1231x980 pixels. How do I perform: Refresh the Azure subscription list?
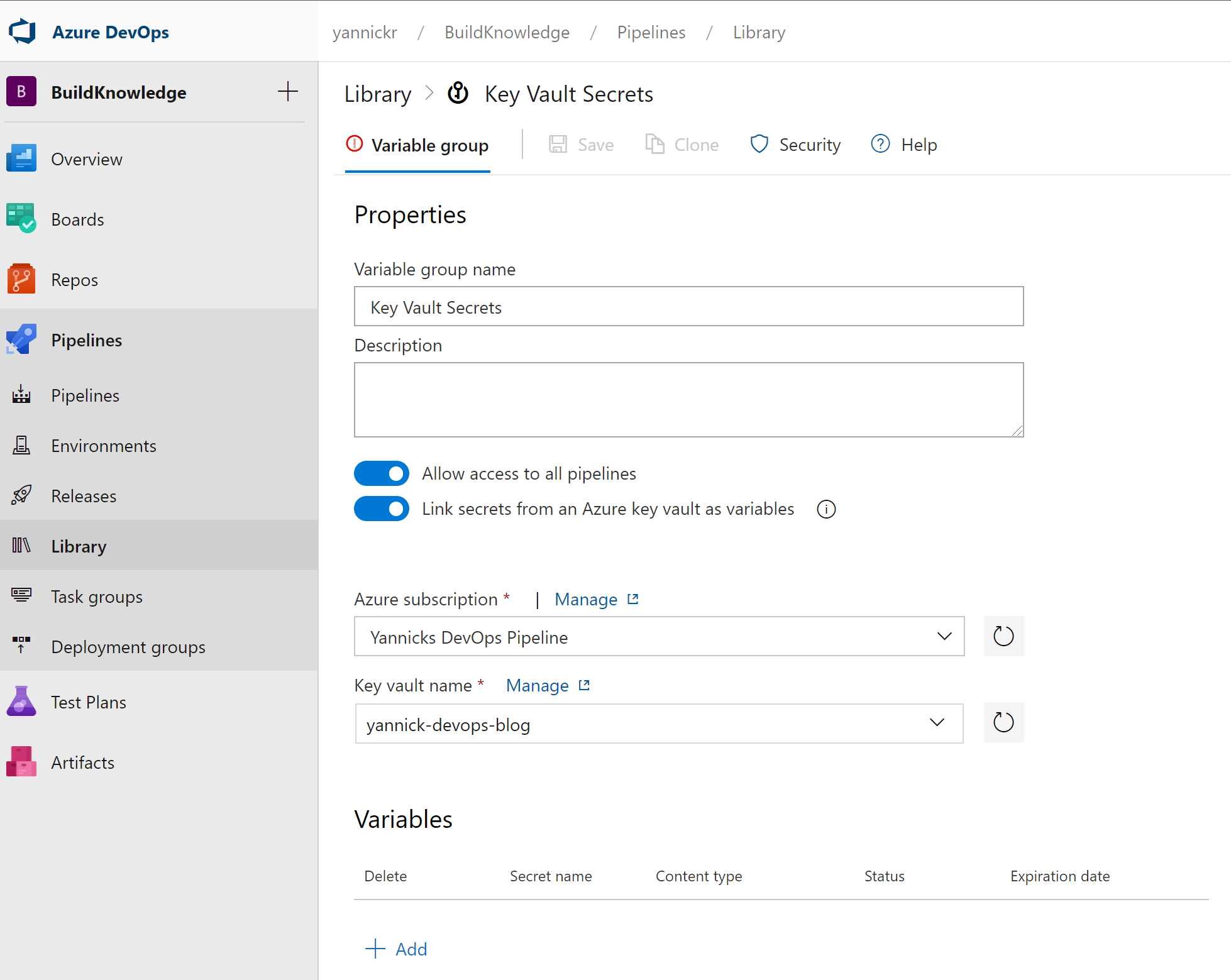point(1003,636)
